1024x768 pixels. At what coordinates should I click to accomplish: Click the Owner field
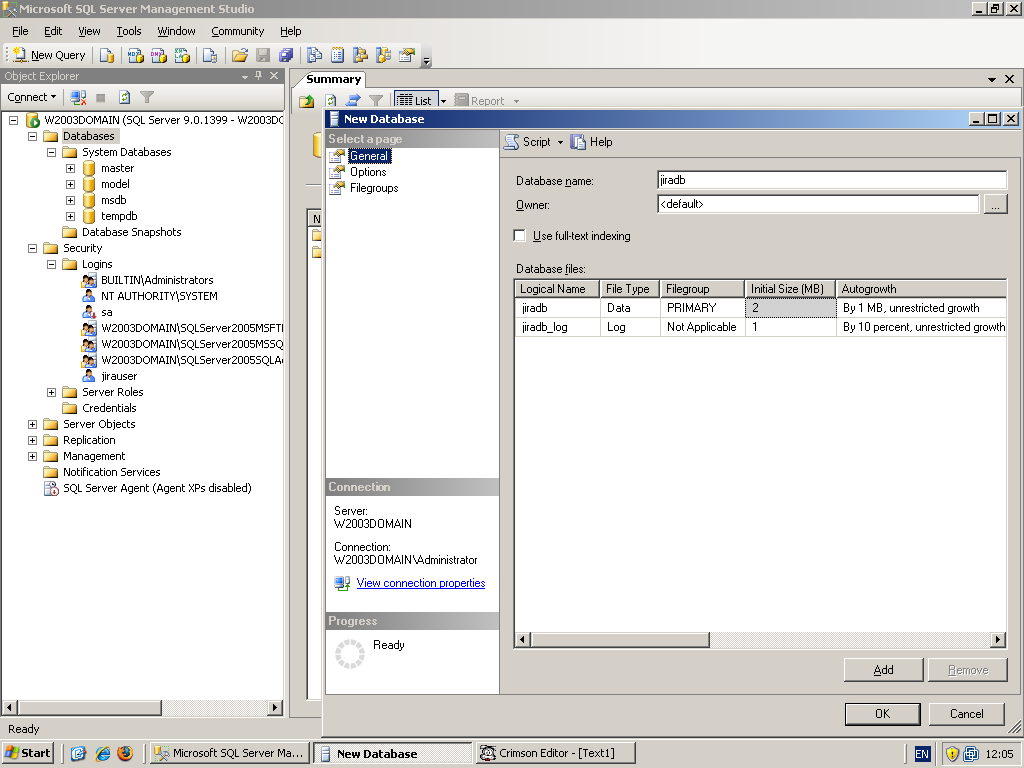coord(818,204)
